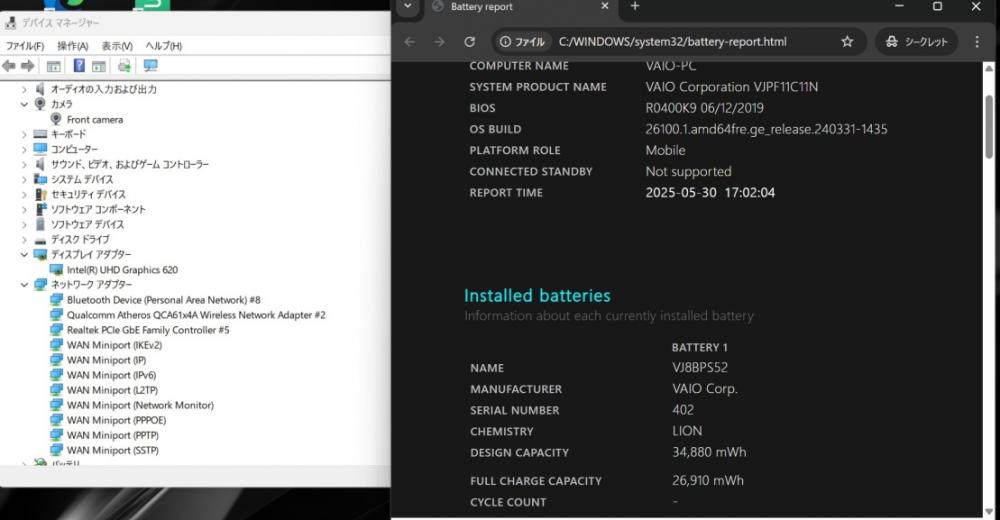Image resolution: width=1000 pixels, height=520 pixels.
Task: Click the Forward arrow in Device Manager toolbar
Action: 27,66
